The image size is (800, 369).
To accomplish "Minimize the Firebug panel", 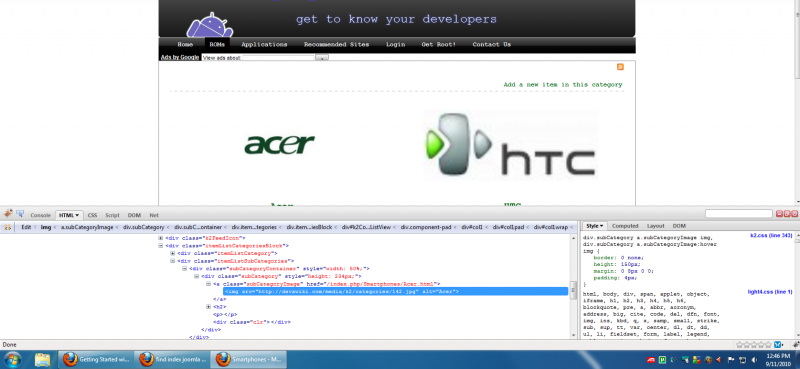I will 780,213.
